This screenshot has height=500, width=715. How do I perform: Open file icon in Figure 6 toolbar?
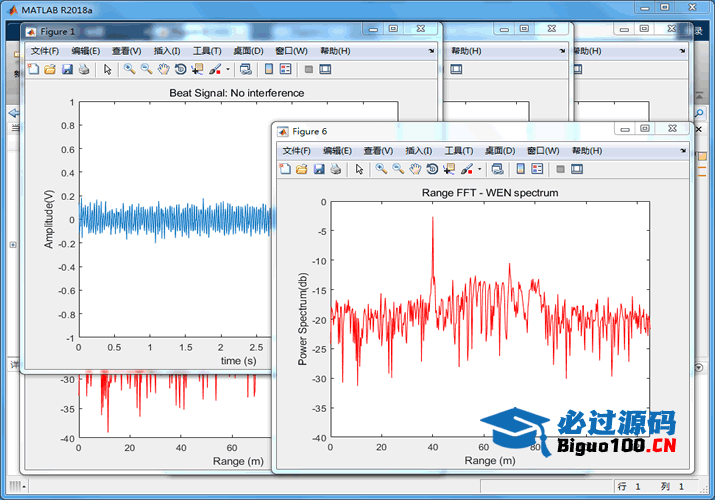[x=300, y=169]
